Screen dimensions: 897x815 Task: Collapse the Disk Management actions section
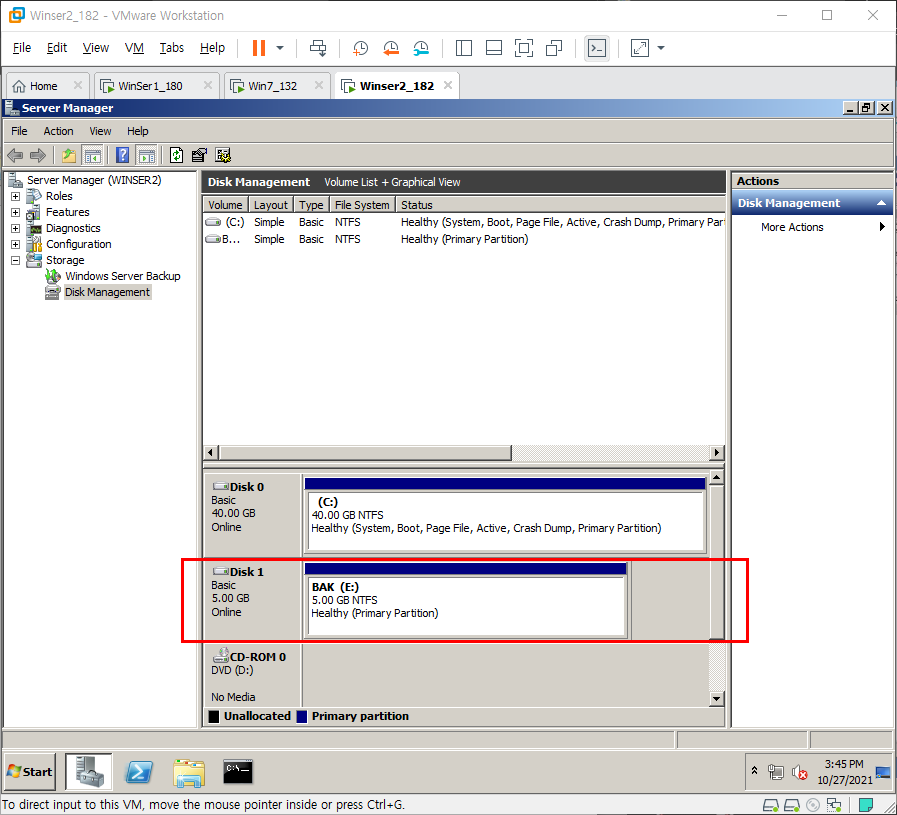881,203
